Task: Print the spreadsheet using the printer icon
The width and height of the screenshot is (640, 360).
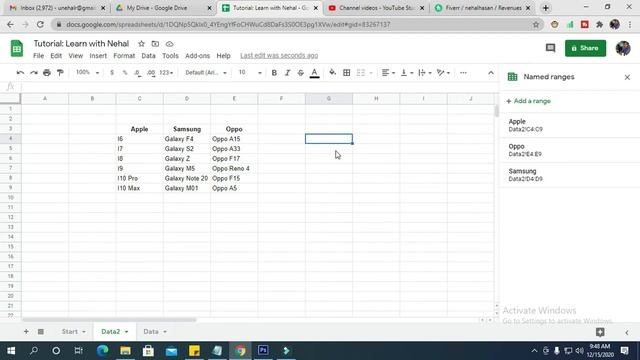Action: click(x=47, y=73)
